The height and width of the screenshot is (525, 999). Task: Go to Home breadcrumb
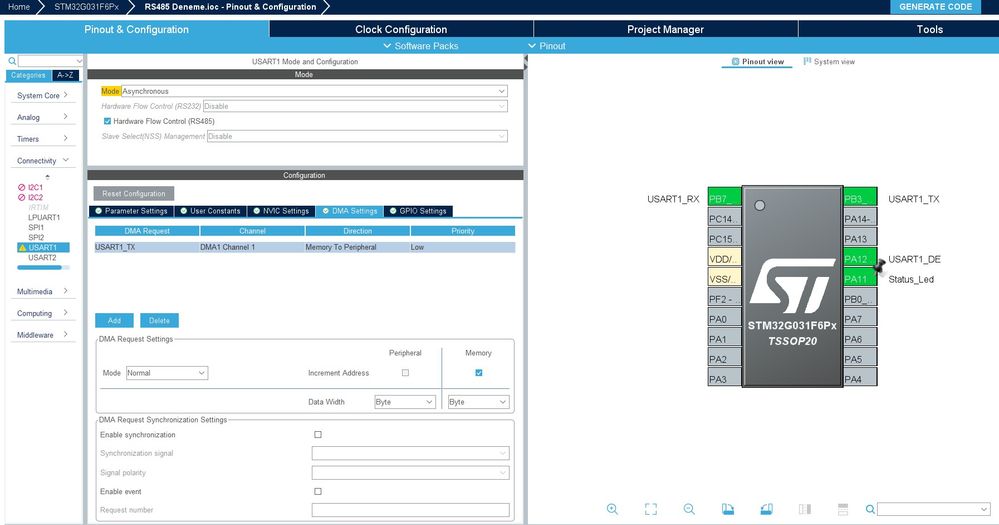coord(19,7)
